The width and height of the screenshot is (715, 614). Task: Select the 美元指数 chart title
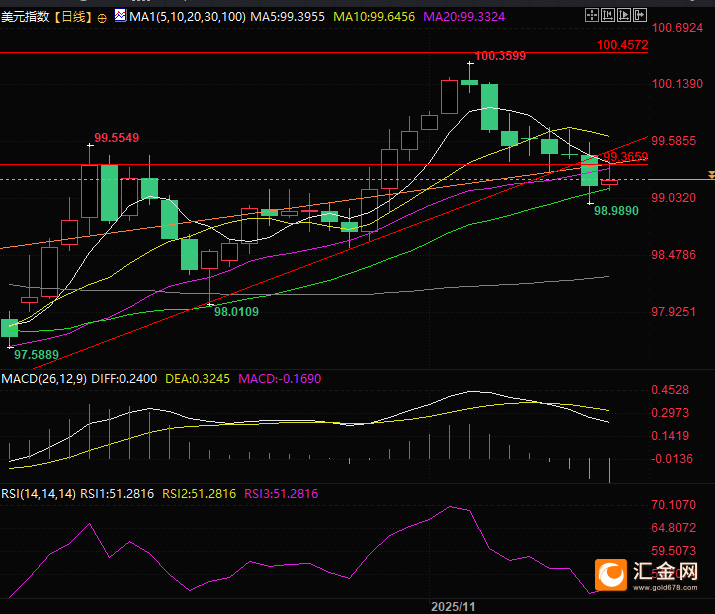(25, 17)
